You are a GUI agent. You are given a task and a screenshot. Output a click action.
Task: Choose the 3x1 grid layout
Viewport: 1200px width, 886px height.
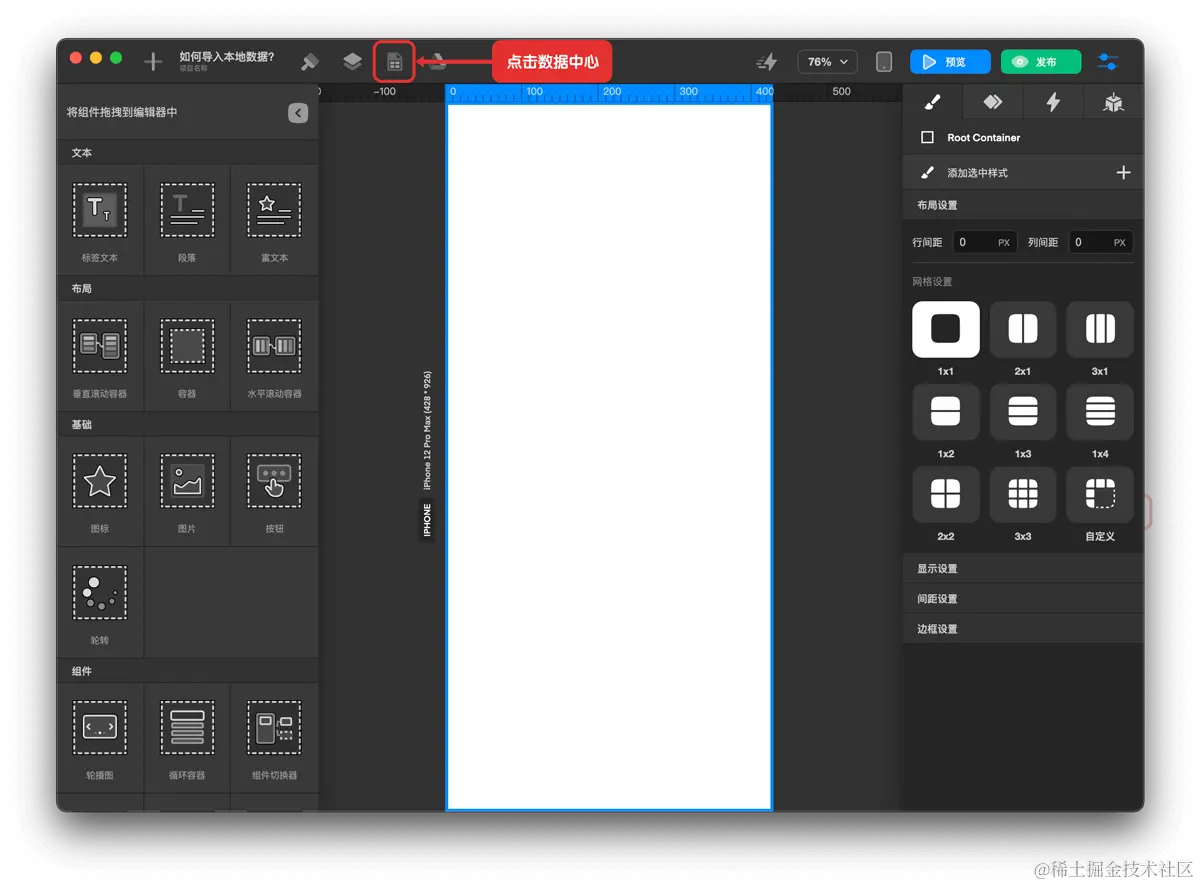point(1100,329)
